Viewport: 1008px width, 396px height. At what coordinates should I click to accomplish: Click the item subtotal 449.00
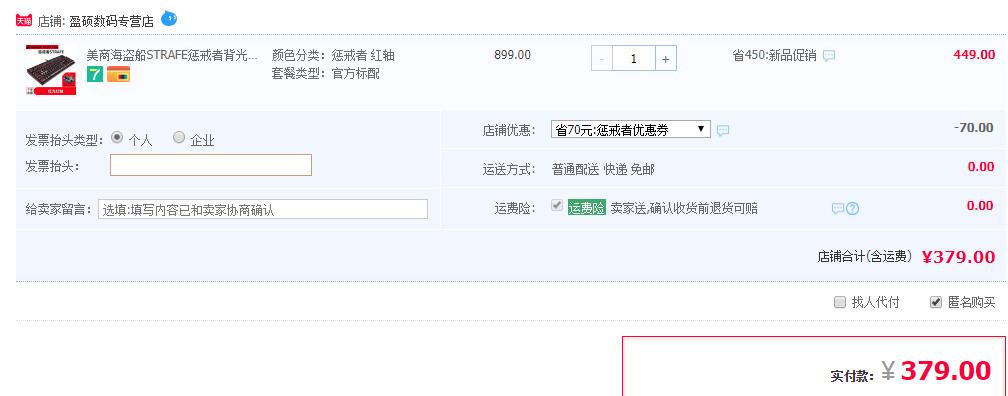pyautogui.click(x=975, y=55)
